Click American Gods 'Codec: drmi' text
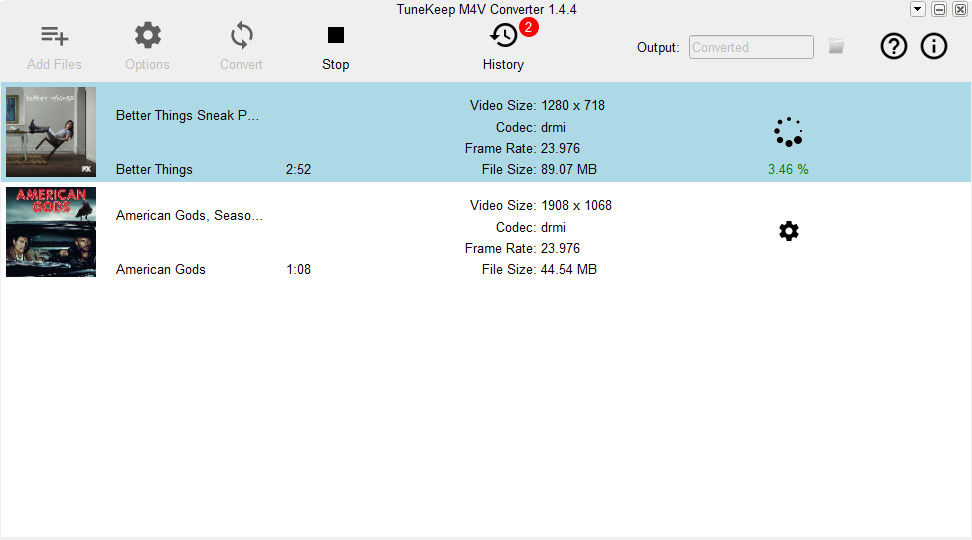 click(531, 227)
